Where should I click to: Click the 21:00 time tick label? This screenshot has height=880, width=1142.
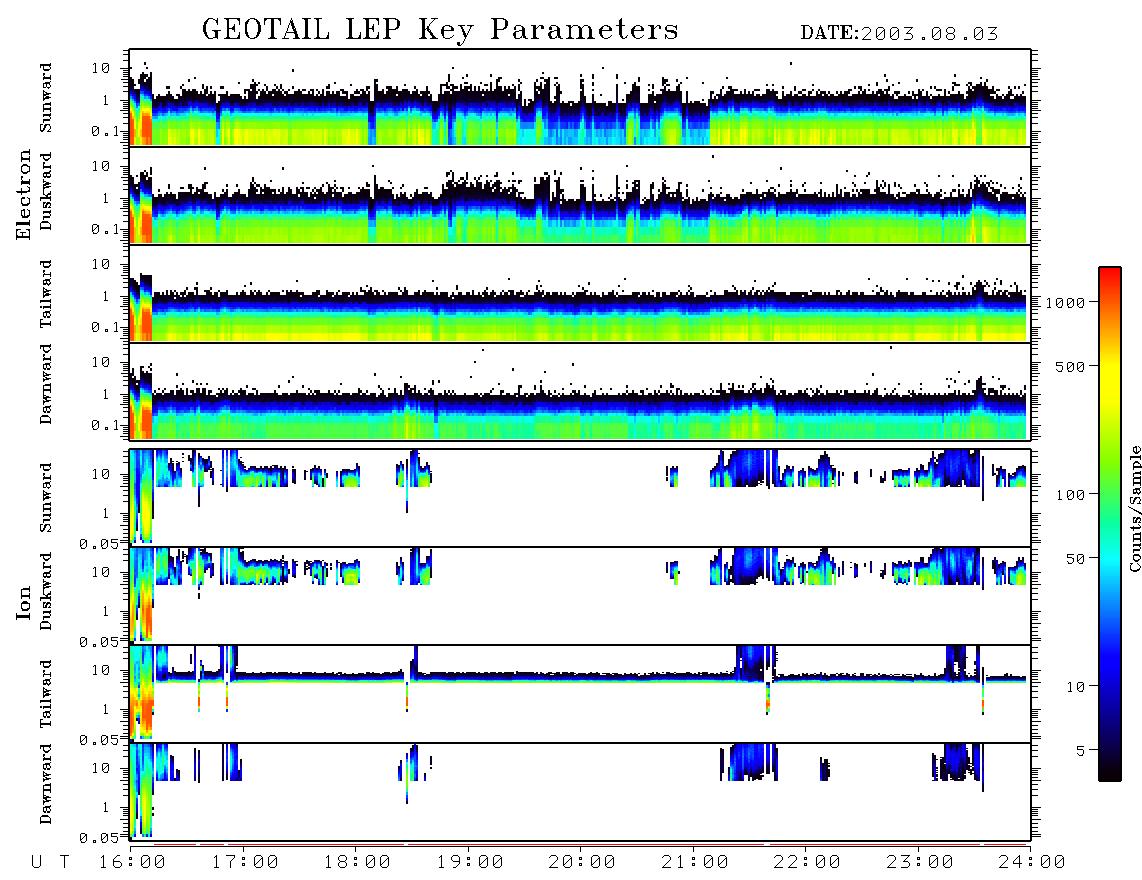[695, 863]
